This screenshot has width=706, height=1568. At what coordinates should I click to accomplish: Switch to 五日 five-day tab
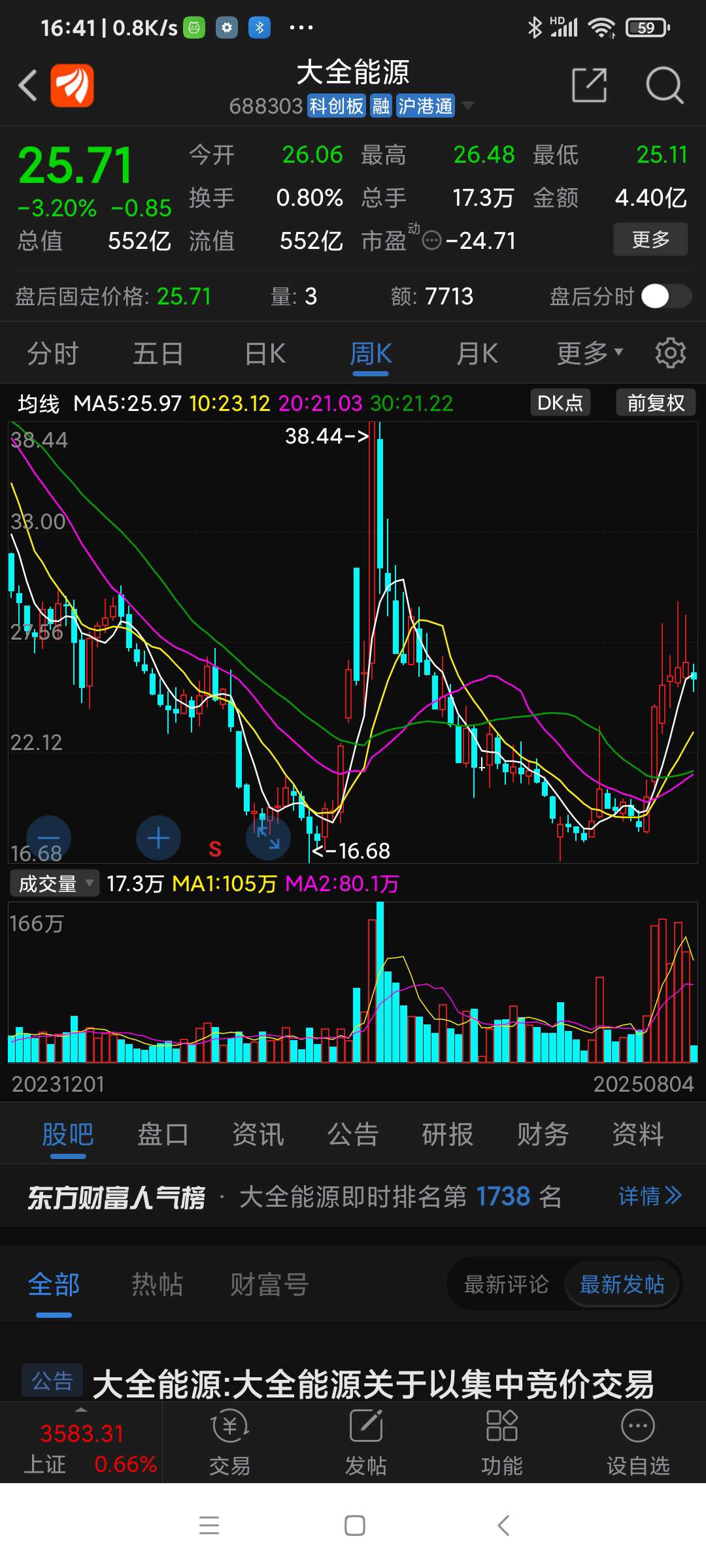pyautogui.click(x=158, y=353)
